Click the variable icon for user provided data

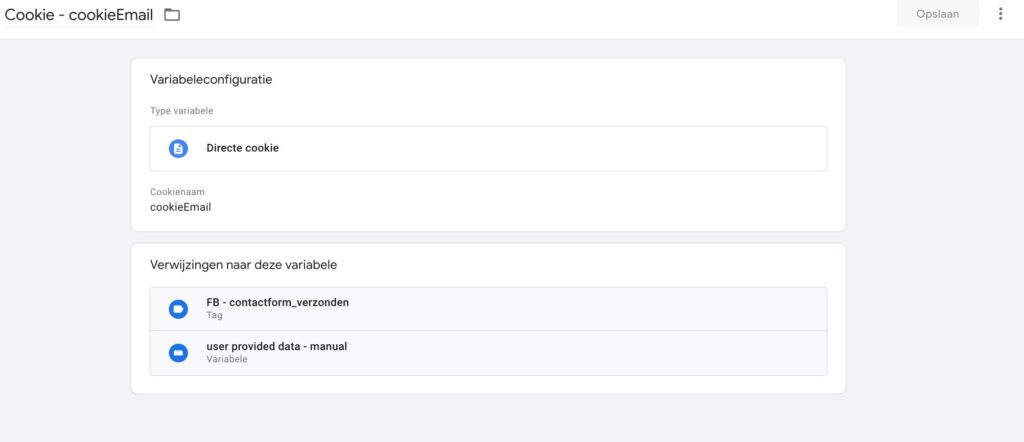(178, 353)
